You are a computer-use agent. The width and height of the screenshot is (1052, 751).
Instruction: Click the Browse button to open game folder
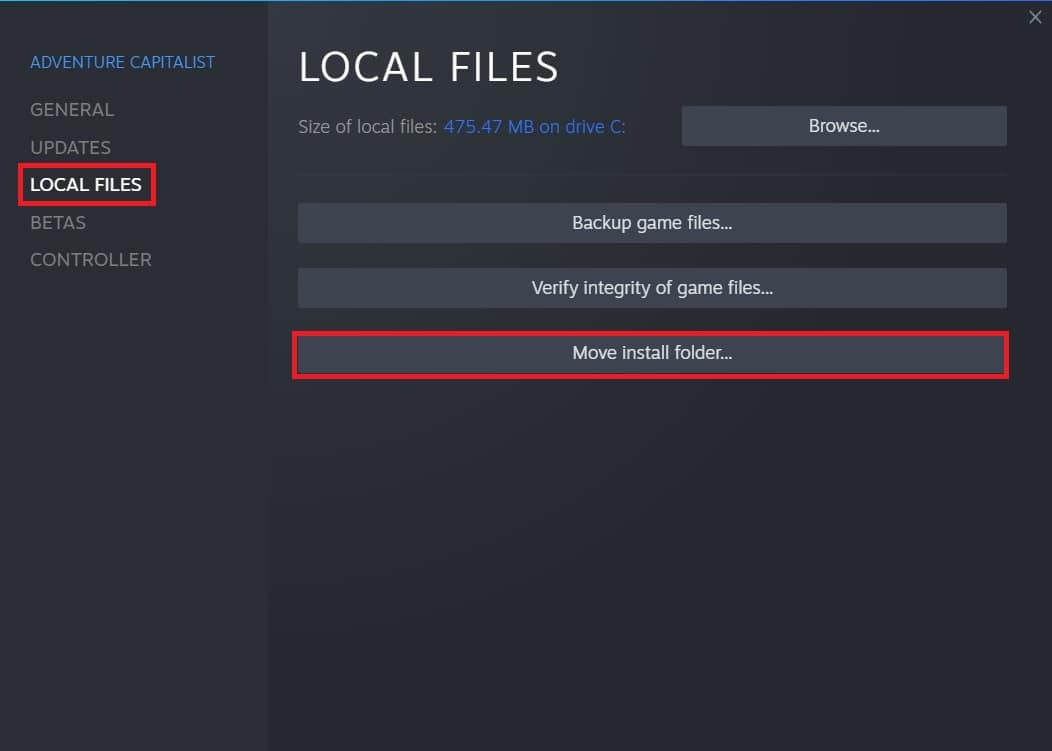coord(843,125)
